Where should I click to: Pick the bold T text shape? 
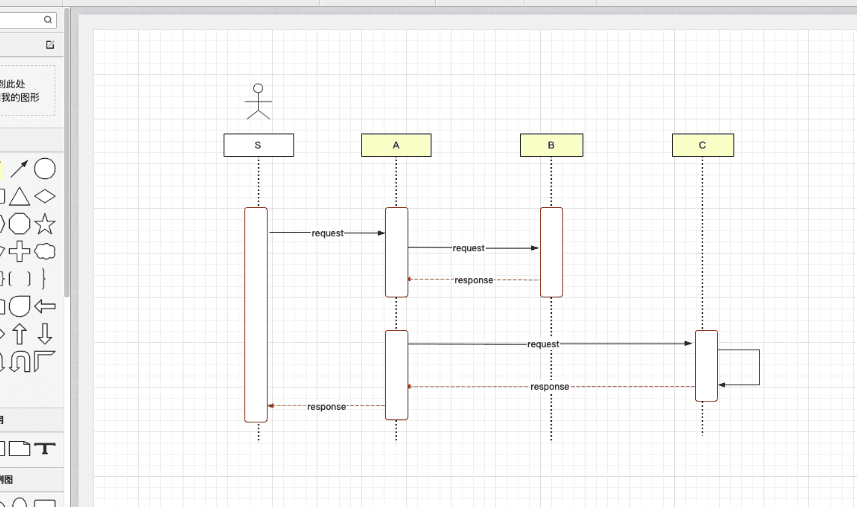pos(45,448)
